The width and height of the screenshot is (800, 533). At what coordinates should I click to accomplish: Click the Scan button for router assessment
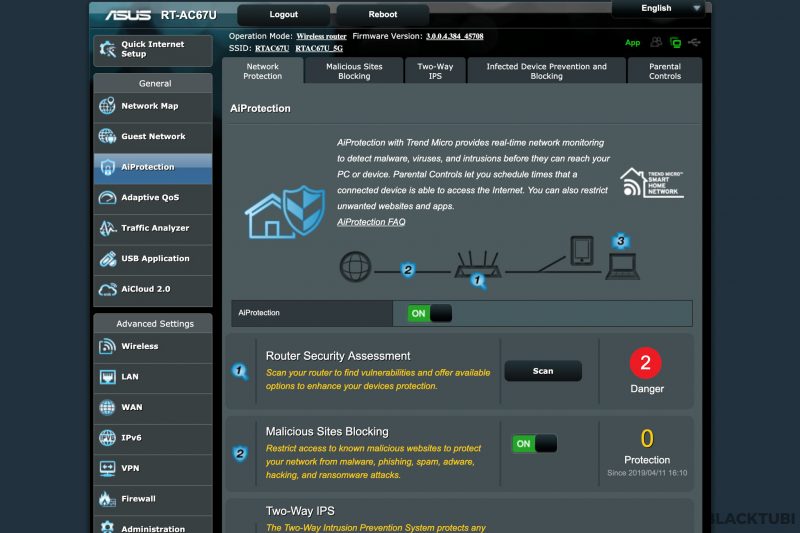tap(543, 371)
